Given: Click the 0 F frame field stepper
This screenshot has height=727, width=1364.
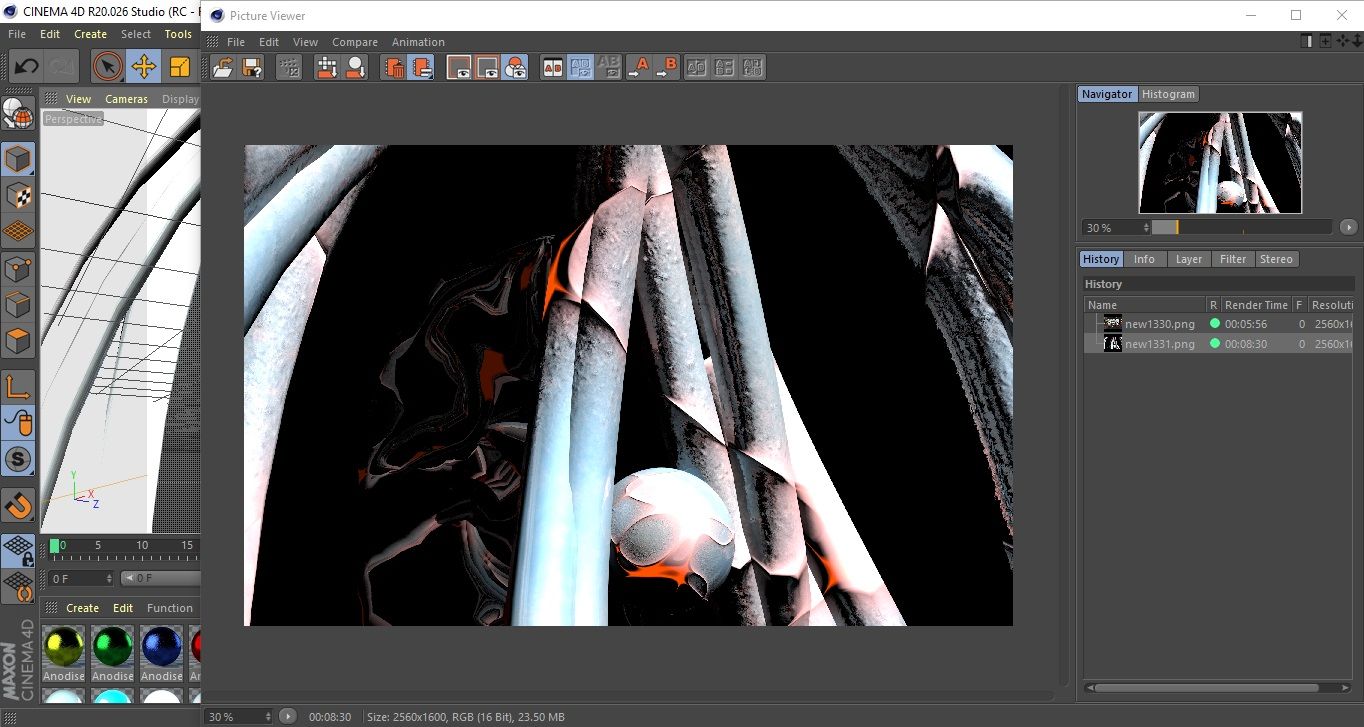Looking at the screenshot, I should [x=109, y=579].
